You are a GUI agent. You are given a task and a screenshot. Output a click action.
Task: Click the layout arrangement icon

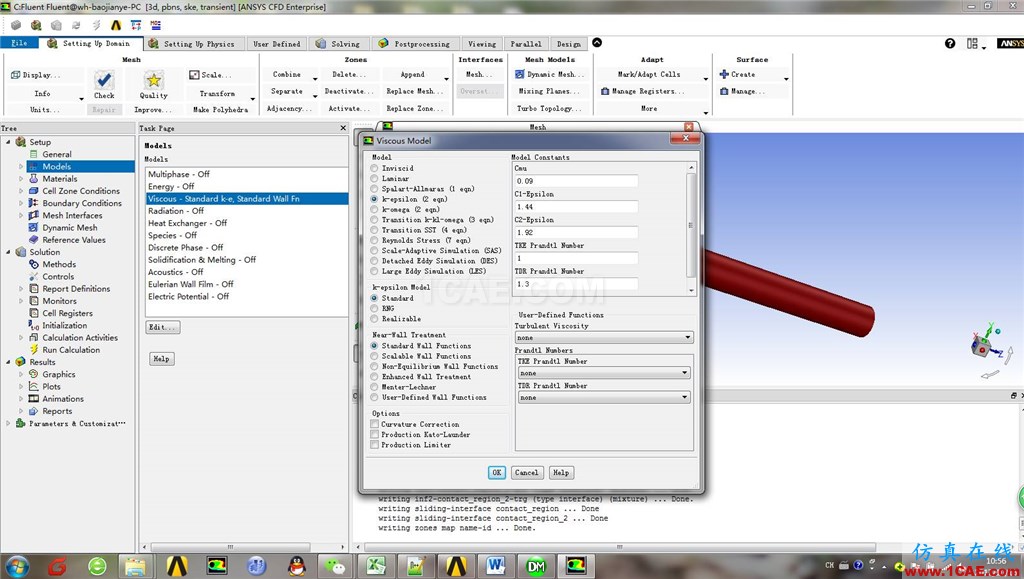(x=972, y=43)
